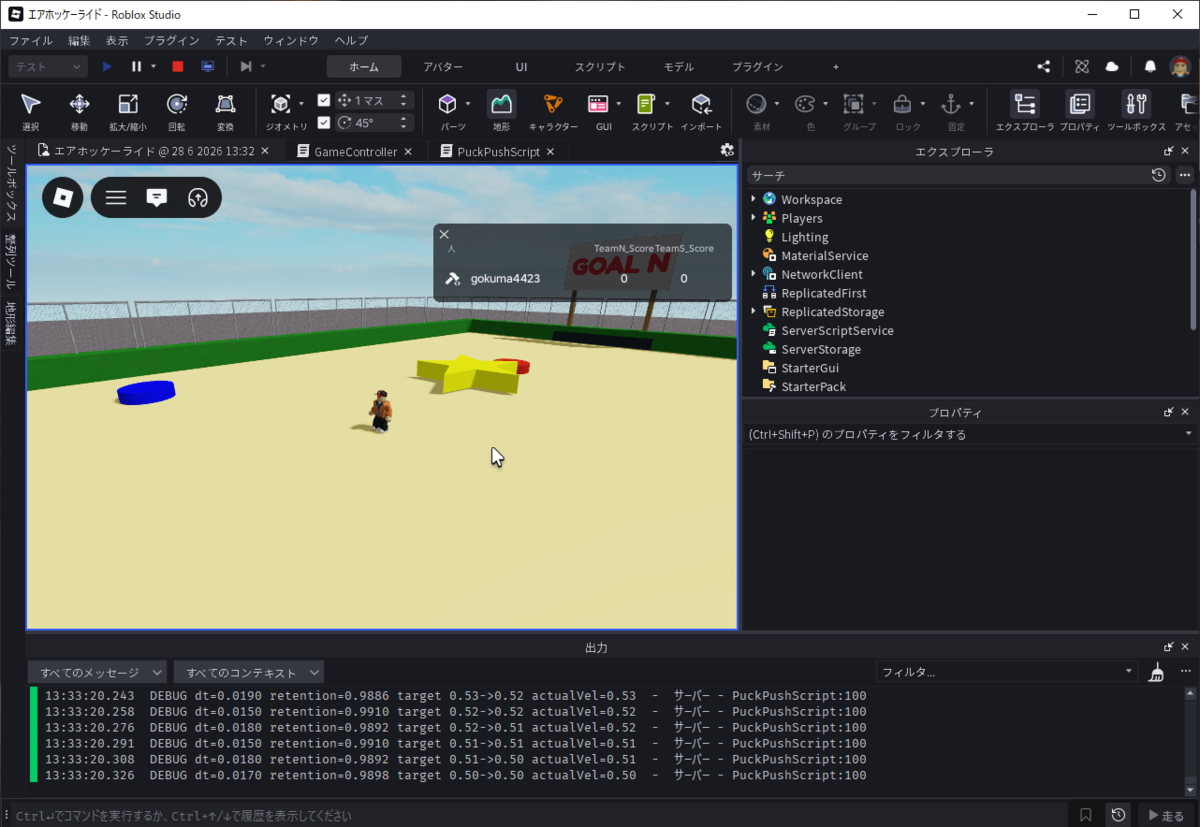The width and height of the screenshot is (1200, 827).
Task: Click the cloud icon in top bar
Action: point(1112,66)
